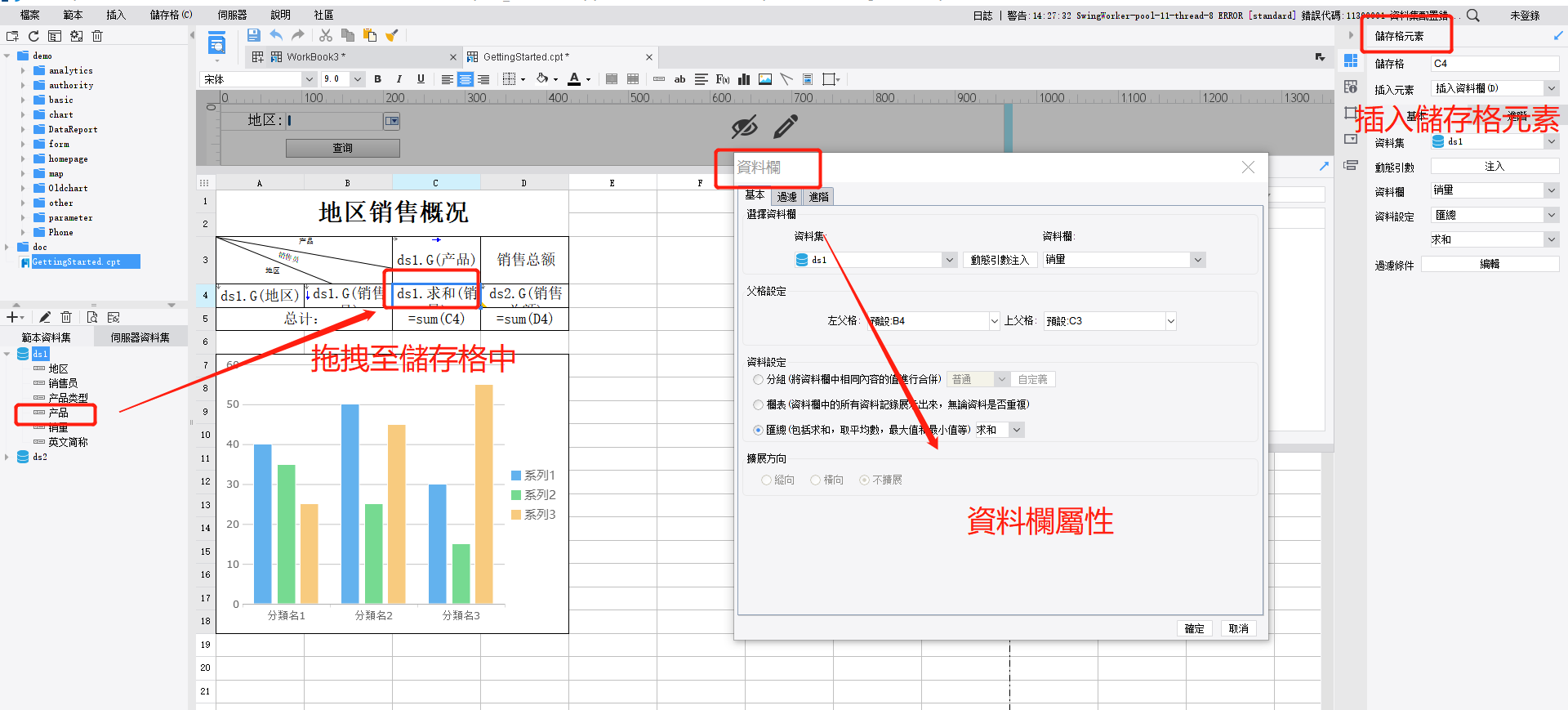
Task: Collapse the demo folder tree node
Action: tap(7, 56)
